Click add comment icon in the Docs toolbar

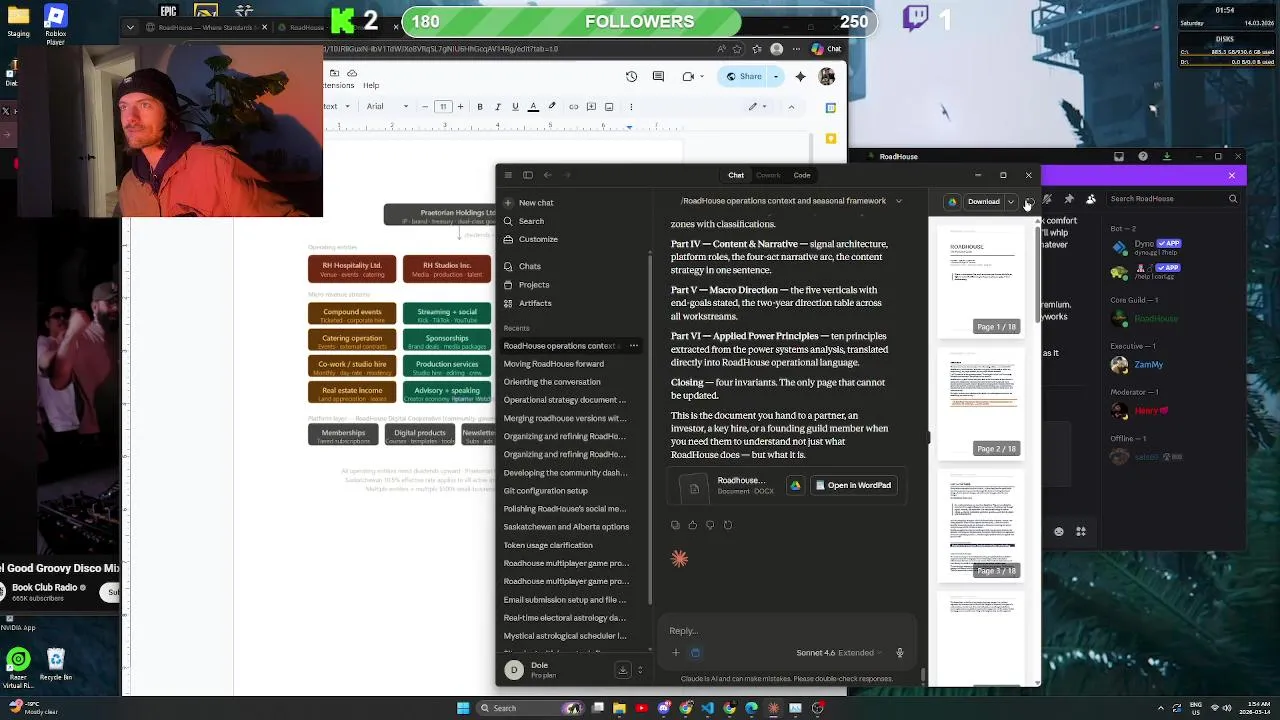tap(590, 107)
